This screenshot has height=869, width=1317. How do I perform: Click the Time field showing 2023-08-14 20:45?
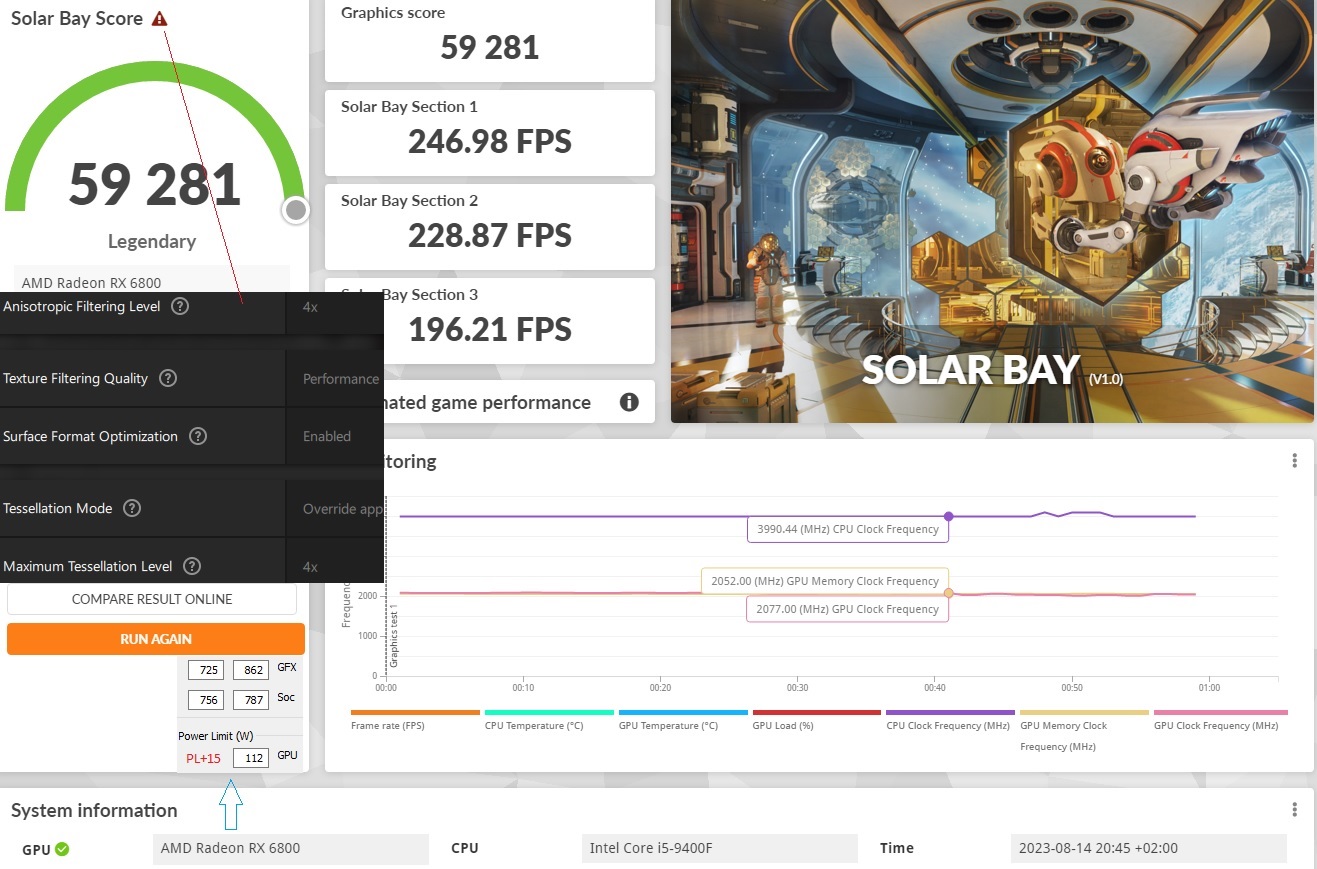pyautogui.click(x=1148, y=848)
